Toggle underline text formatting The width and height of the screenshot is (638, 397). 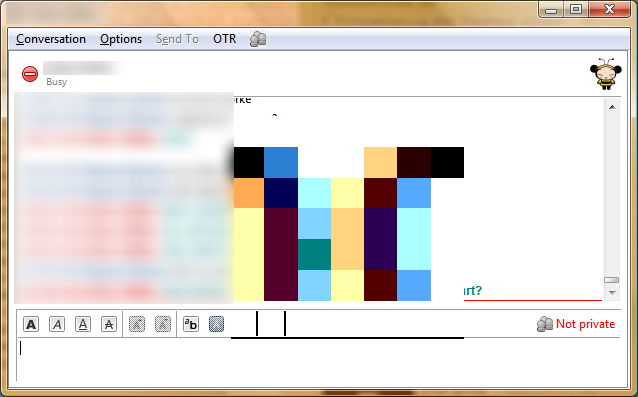[83, 324]
